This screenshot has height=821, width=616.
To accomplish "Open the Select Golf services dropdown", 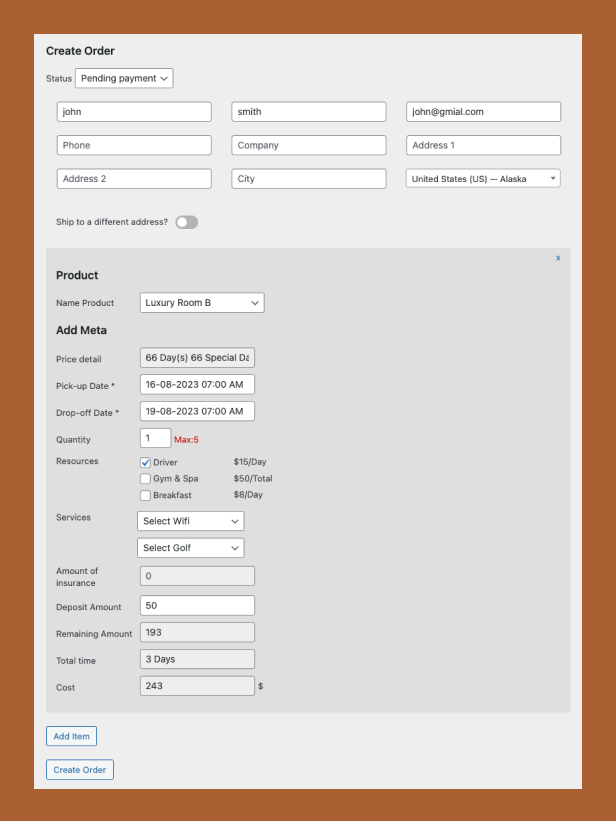I will click(x=190, y=548).
